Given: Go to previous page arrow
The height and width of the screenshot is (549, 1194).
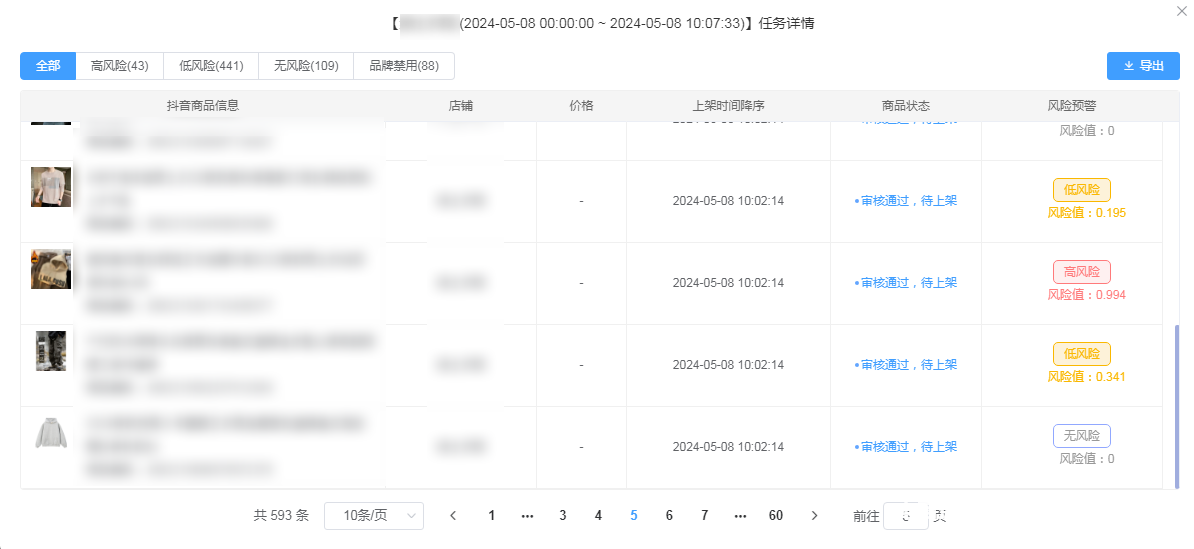Looking at the screenshot, I should click(x=453, y=516).
